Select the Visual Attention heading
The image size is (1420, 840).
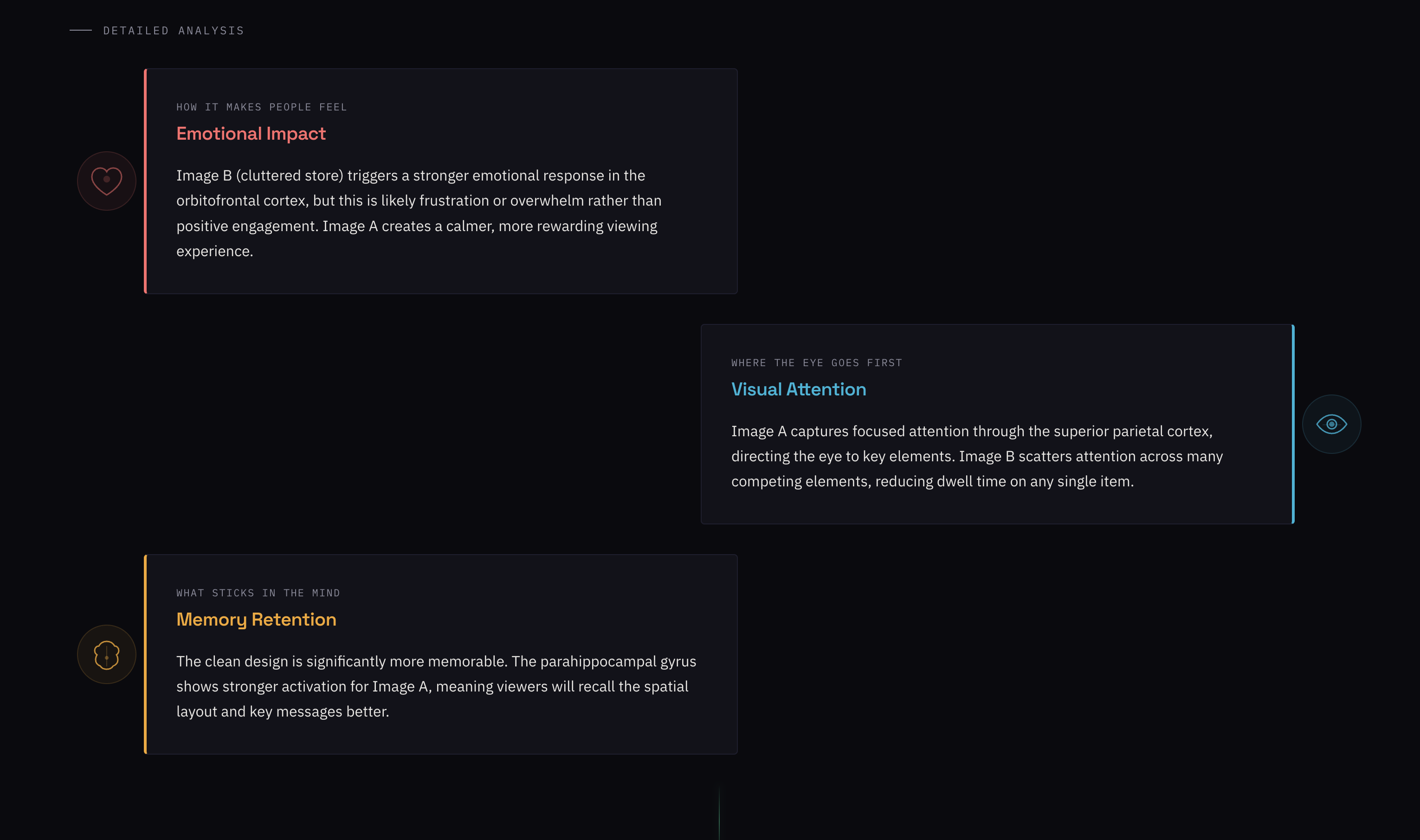pos(798,389)
